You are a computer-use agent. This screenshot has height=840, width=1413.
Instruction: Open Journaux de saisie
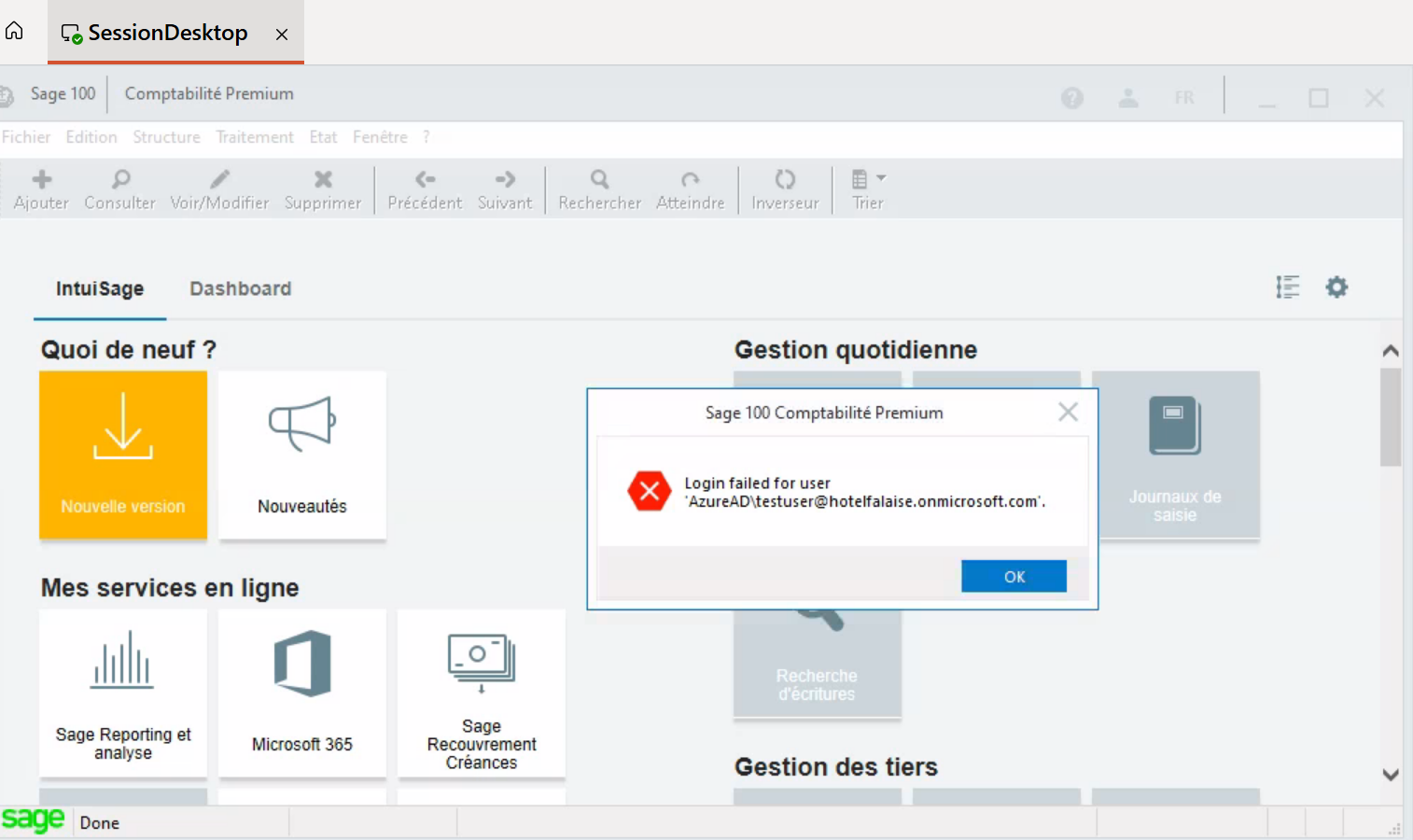pos(1175,455)
